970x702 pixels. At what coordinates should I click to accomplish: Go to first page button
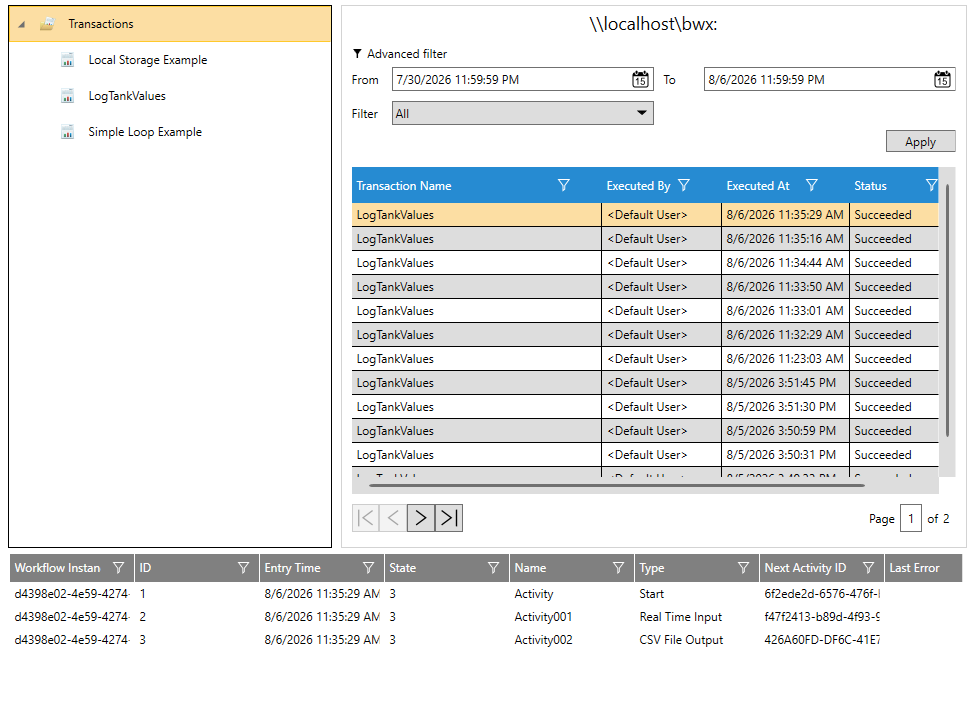pos(366,518)
